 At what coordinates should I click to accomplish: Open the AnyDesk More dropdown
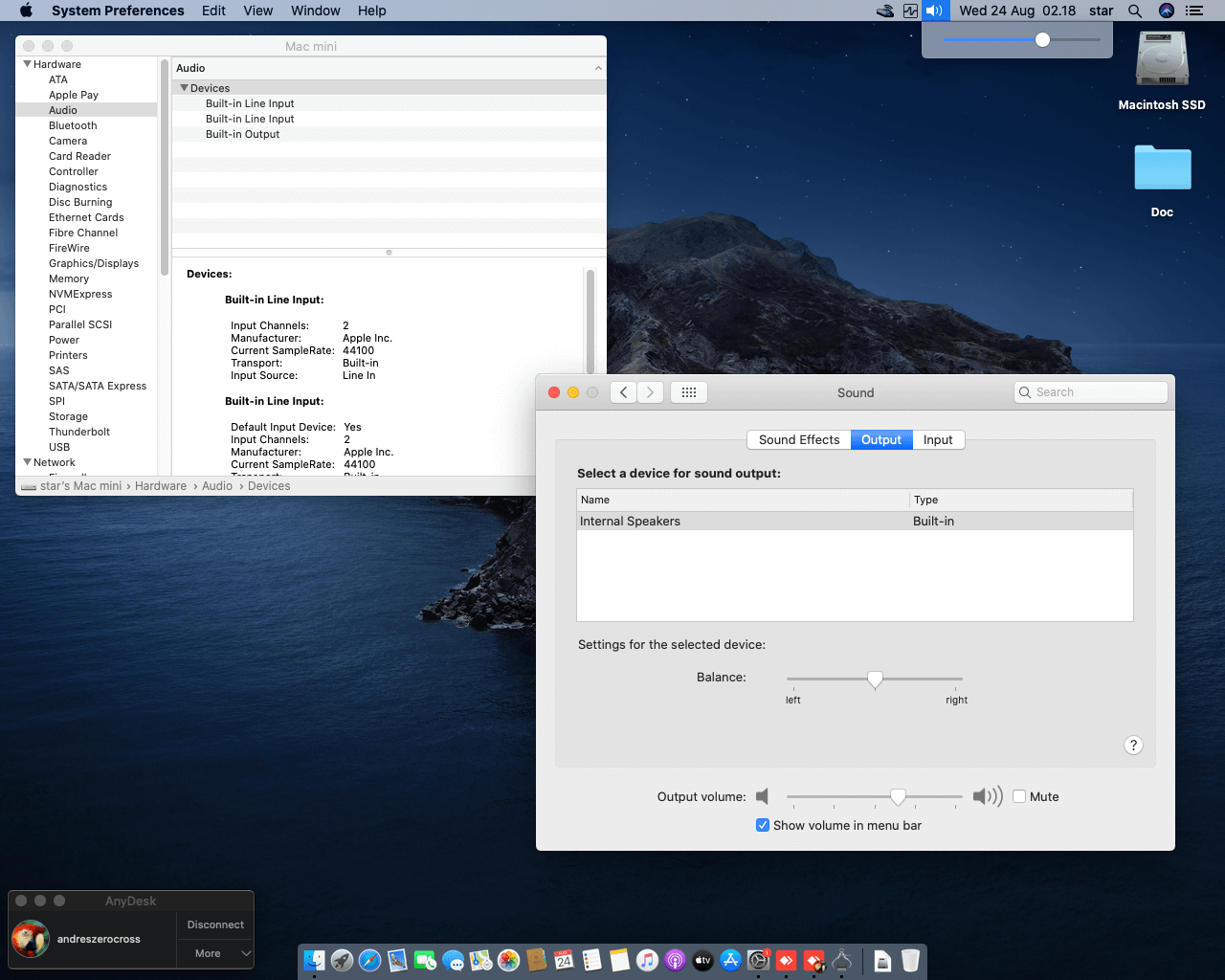[215, 953]
